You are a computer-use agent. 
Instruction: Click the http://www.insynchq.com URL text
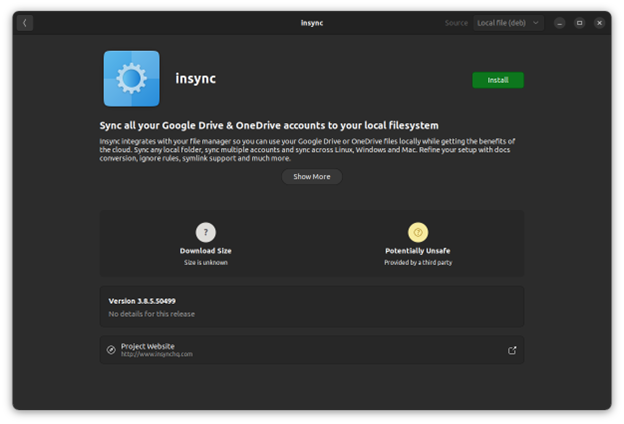(157, 354)
